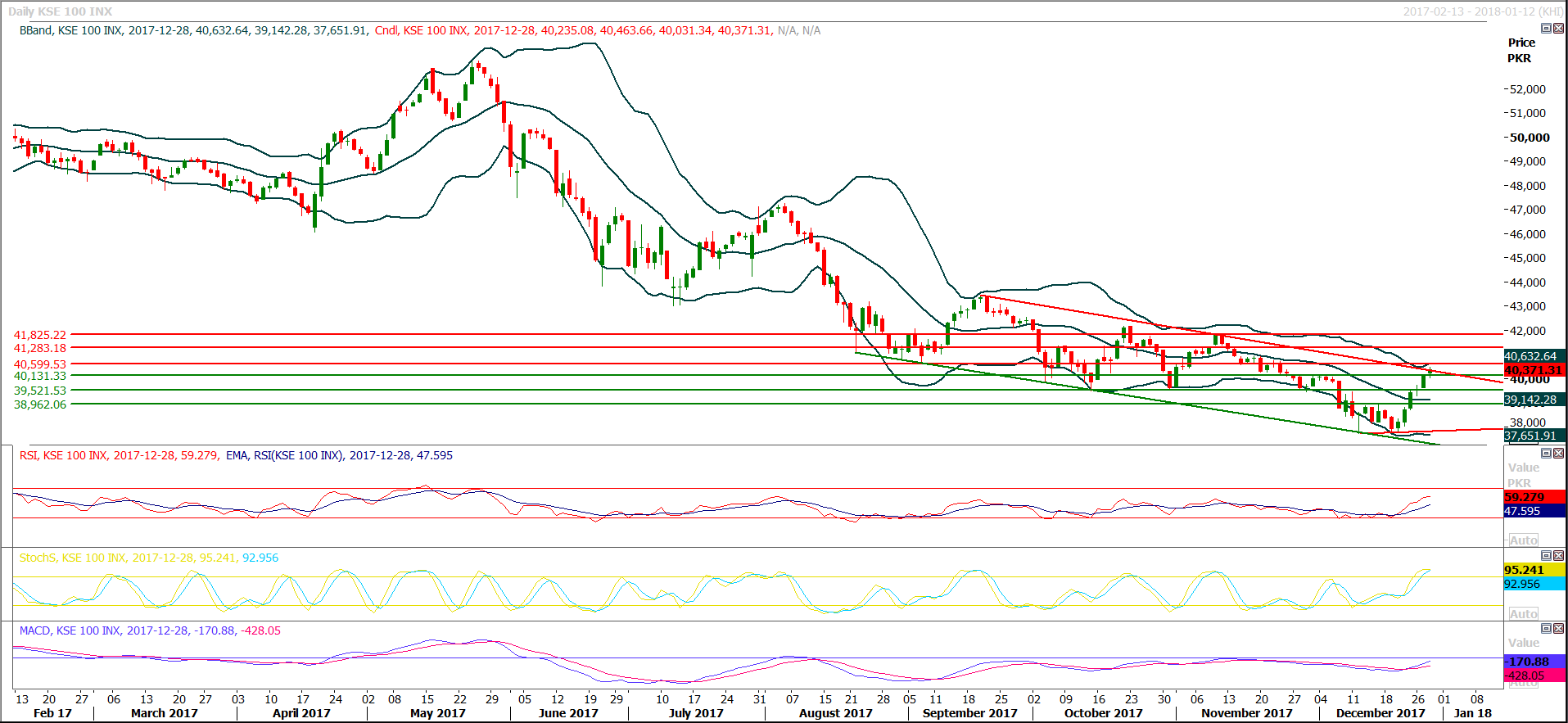The width and height of the screenshot is (1568, 723).
Task: Close the MACD indicator panel
Action: [1558, 629]
